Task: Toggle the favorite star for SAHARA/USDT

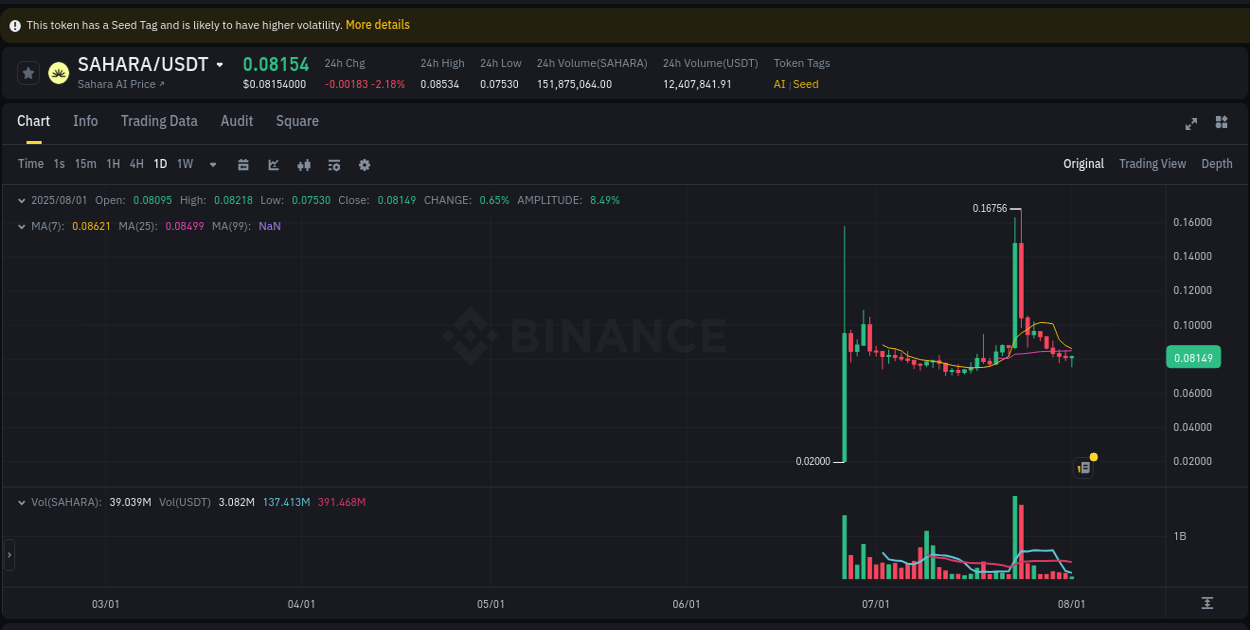Action: [28, 72]
